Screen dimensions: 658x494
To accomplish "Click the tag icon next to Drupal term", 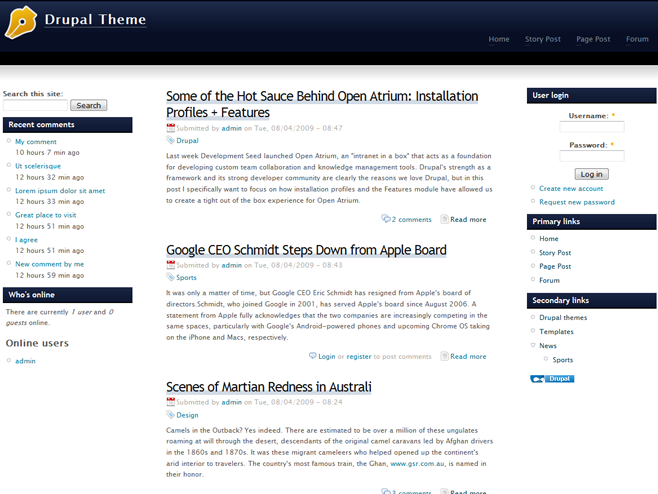I will (x=170, y=140).
